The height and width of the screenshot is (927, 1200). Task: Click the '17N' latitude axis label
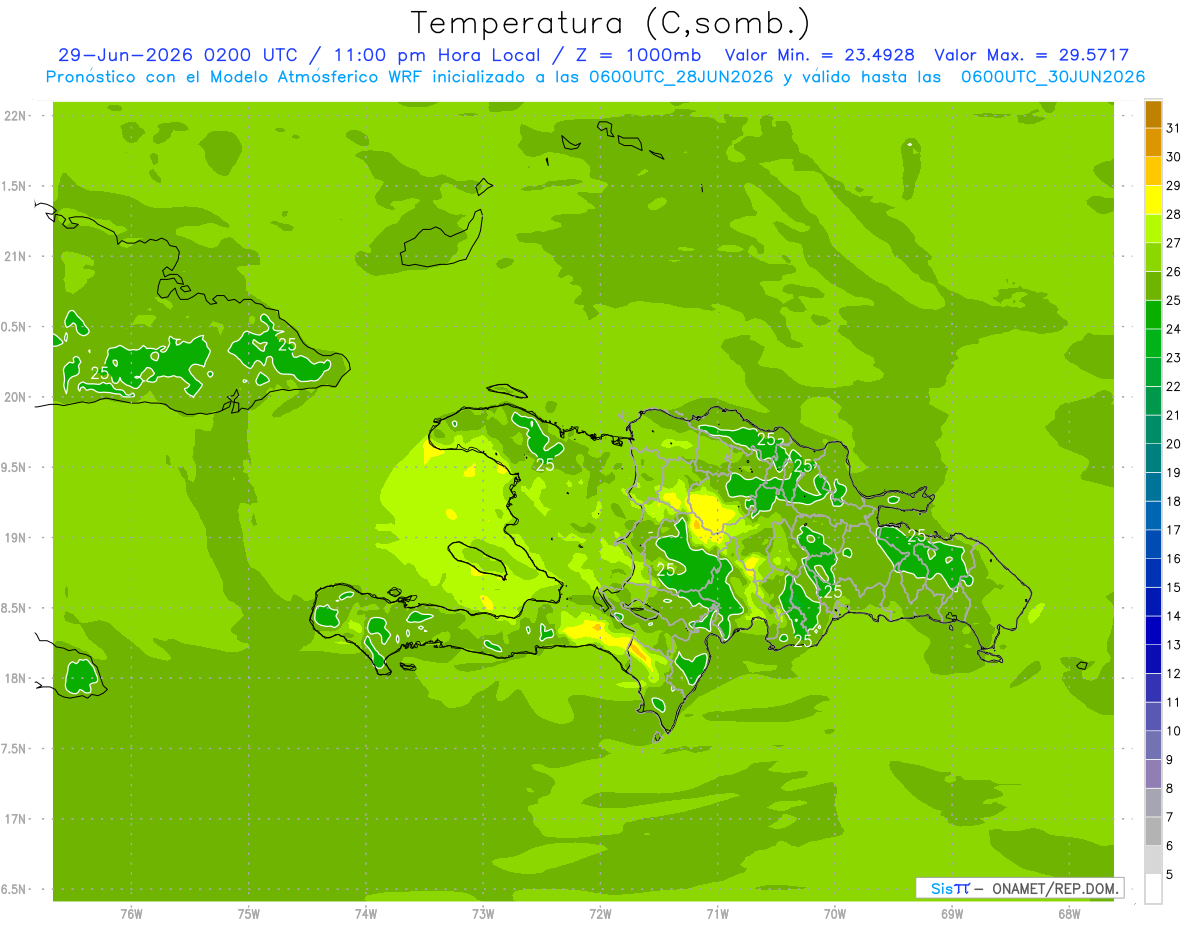15,819
